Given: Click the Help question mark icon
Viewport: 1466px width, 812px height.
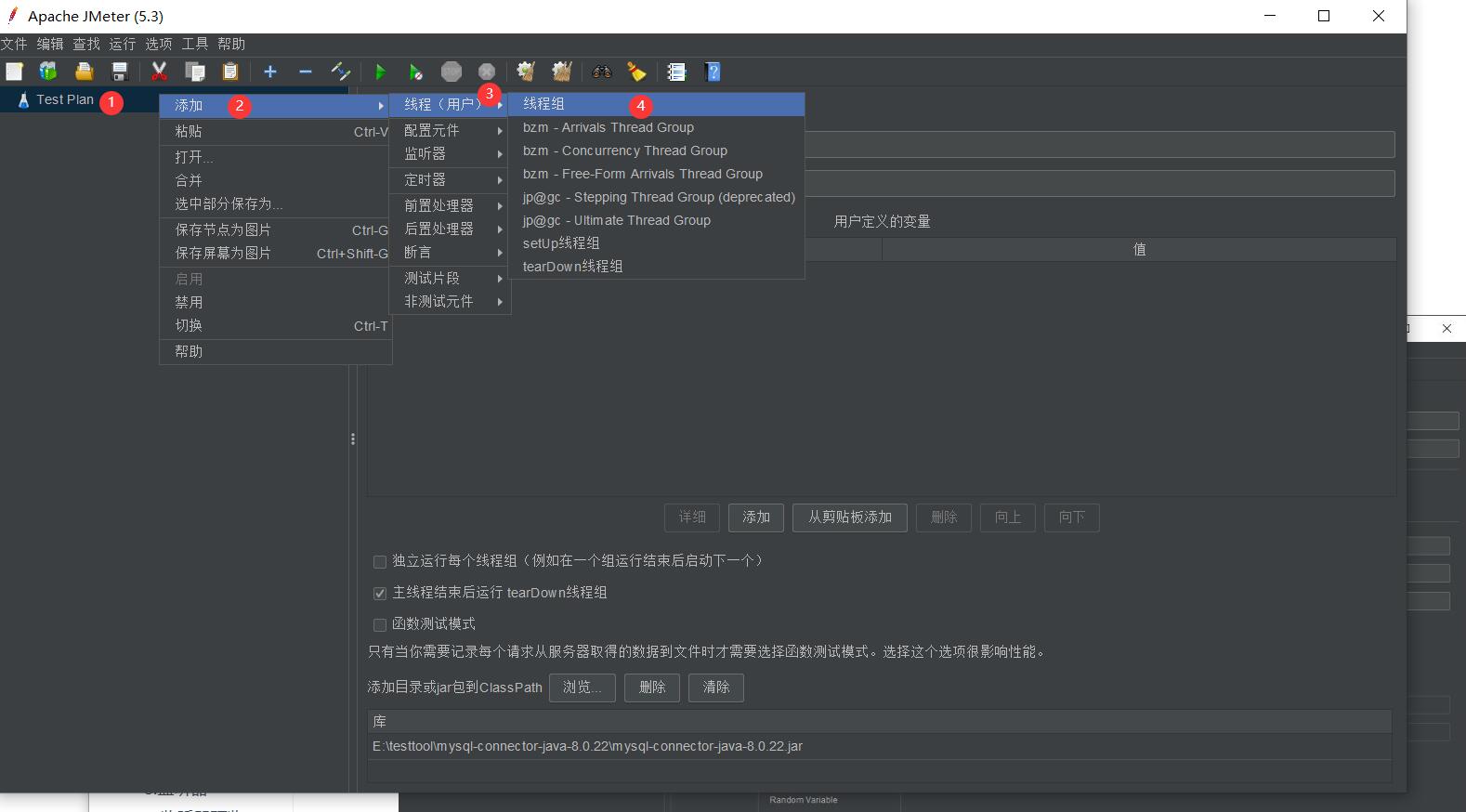Looking at the screenshot, I should pyautogui.click(x=713, y=72).
